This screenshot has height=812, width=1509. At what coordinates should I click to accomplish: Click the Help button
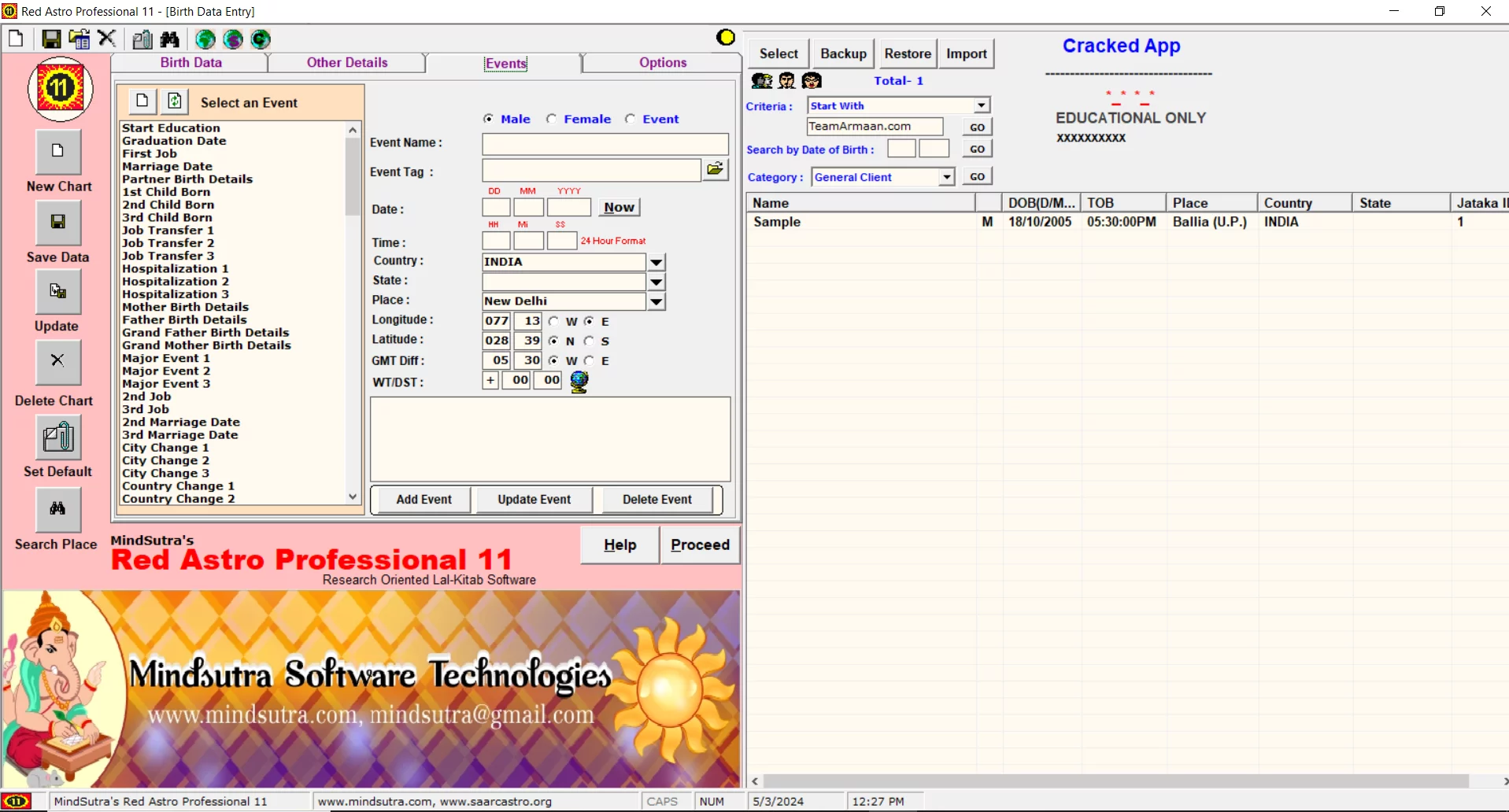coord(620,544)
